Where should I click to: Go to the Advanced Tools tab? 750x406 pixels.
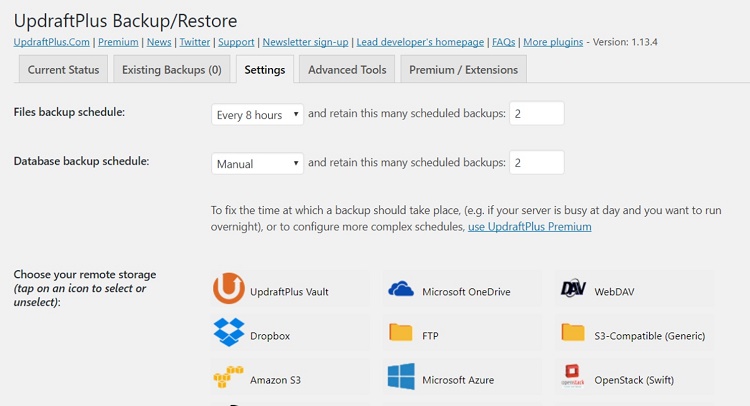click(347, 70)
